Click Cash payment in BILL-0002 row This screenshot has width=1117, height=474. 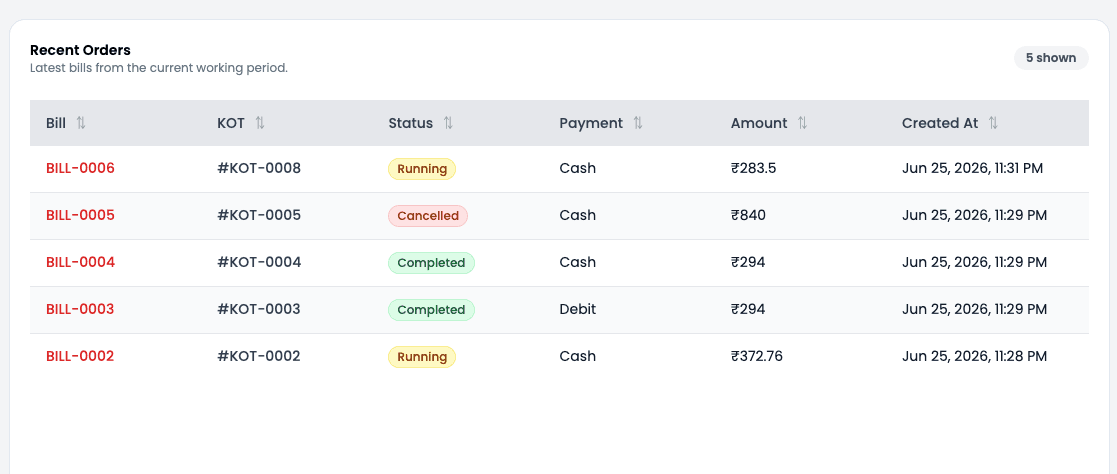[578, 356]
